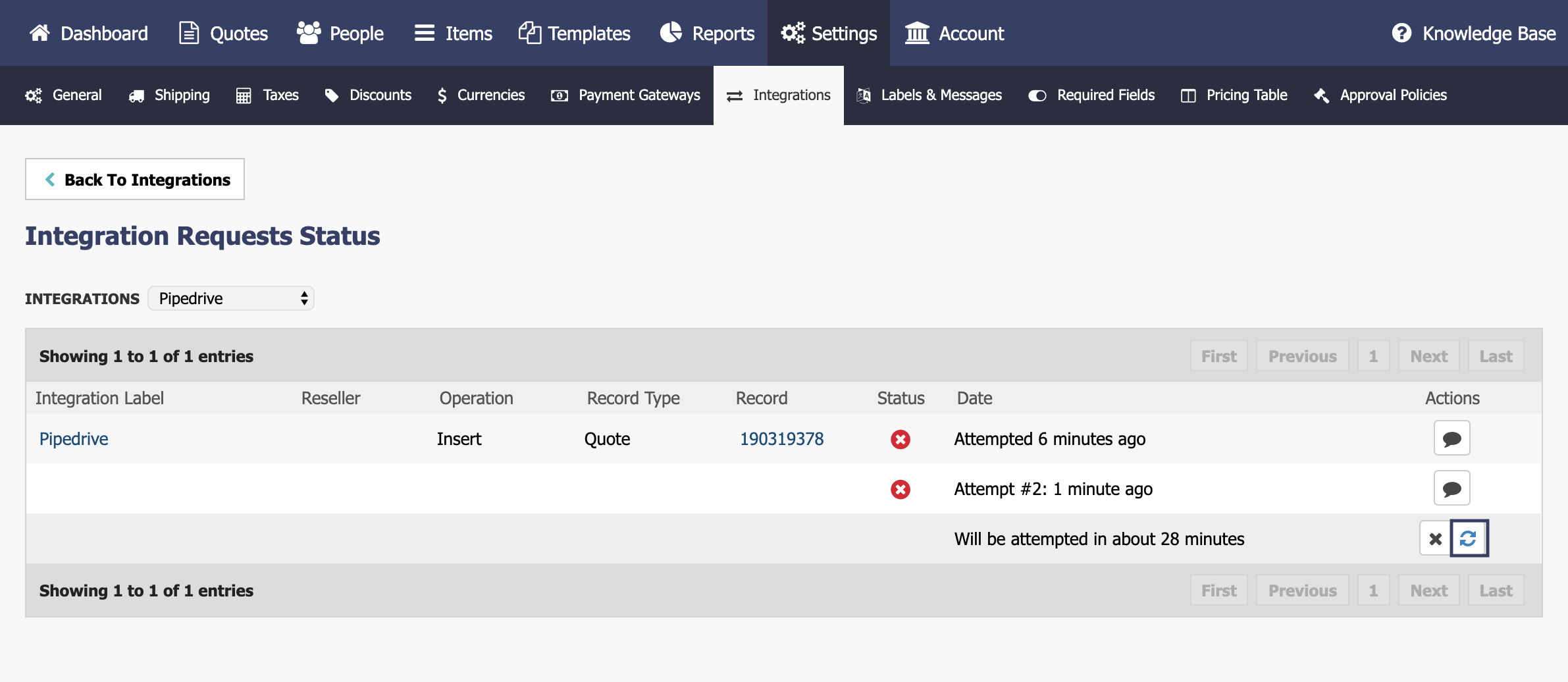This screenshot has width=1568, height=682.
Task: Go to the Quotes menu
Action: 224,33
